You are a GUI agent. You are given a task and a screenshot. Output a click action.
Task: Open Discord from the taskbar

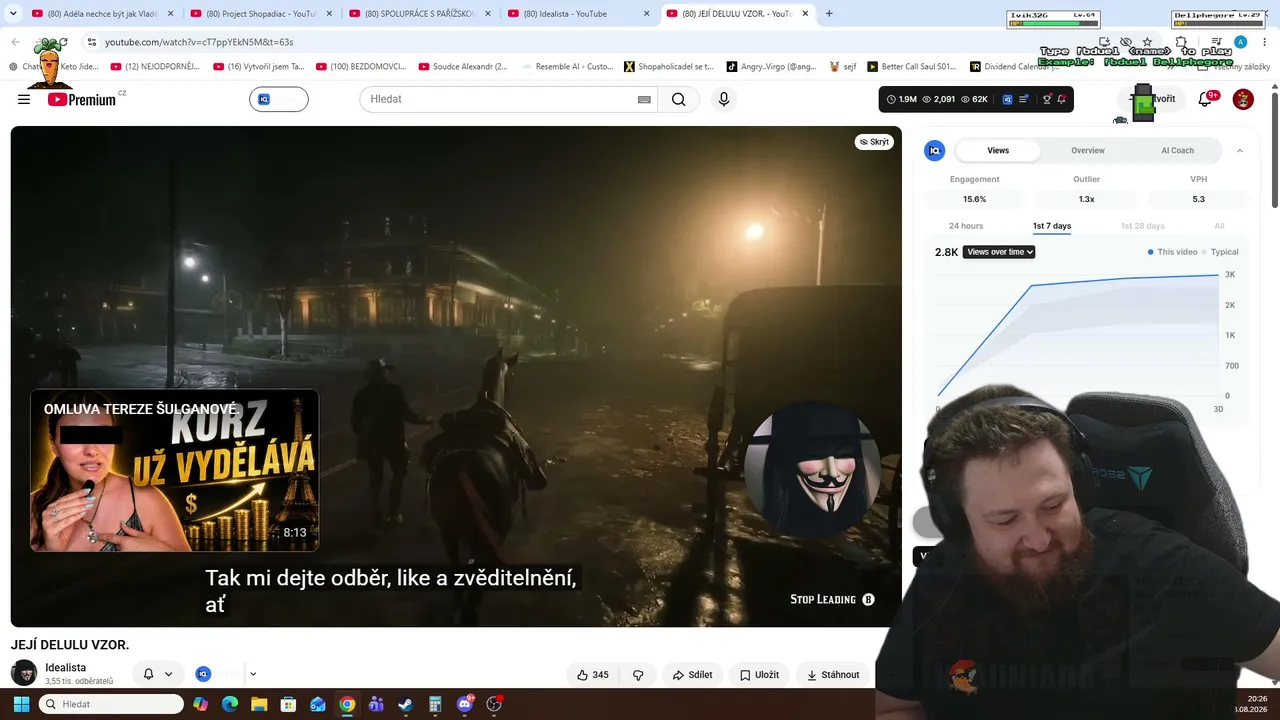pyautogui.click(x=464, y=704)
